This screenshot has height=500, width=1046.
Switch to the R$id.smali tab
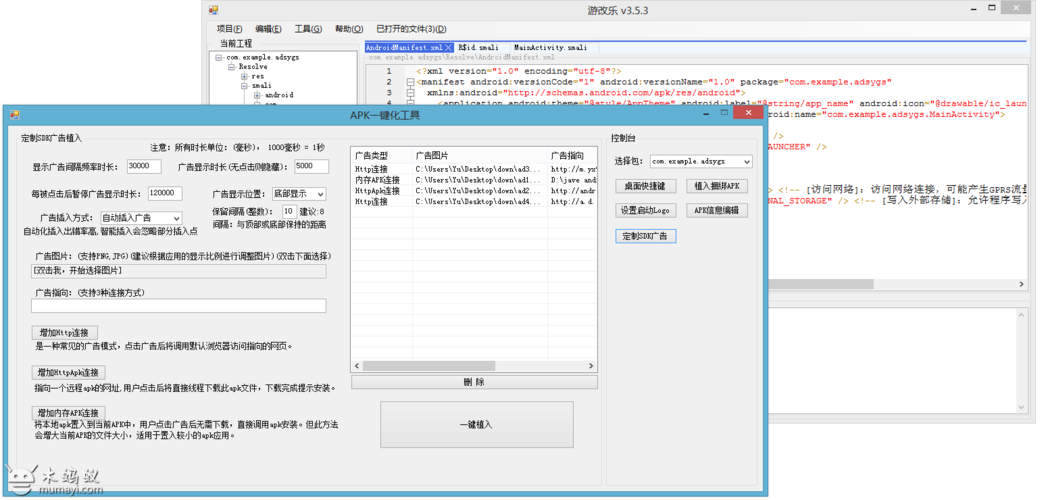coord(478,48)
